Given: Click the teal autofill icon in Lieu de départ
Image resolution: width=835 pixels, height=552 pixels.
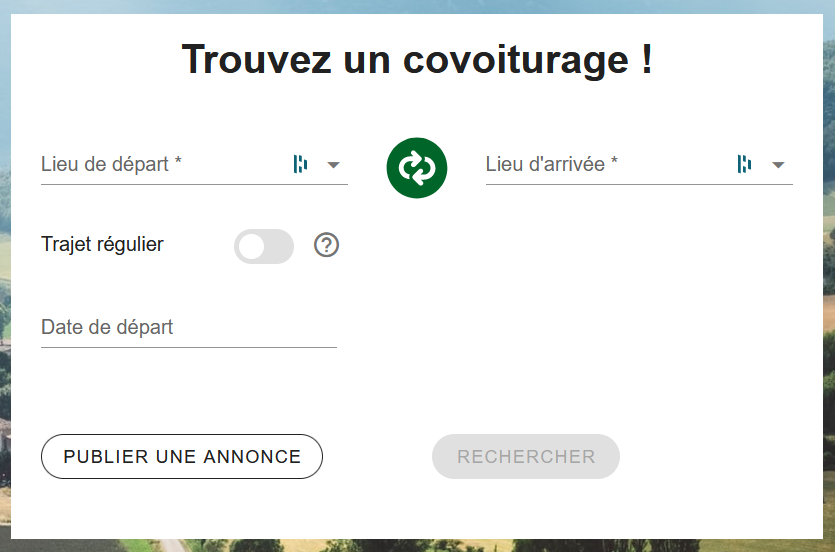Looking at the screenshot, I should point(300,164).
